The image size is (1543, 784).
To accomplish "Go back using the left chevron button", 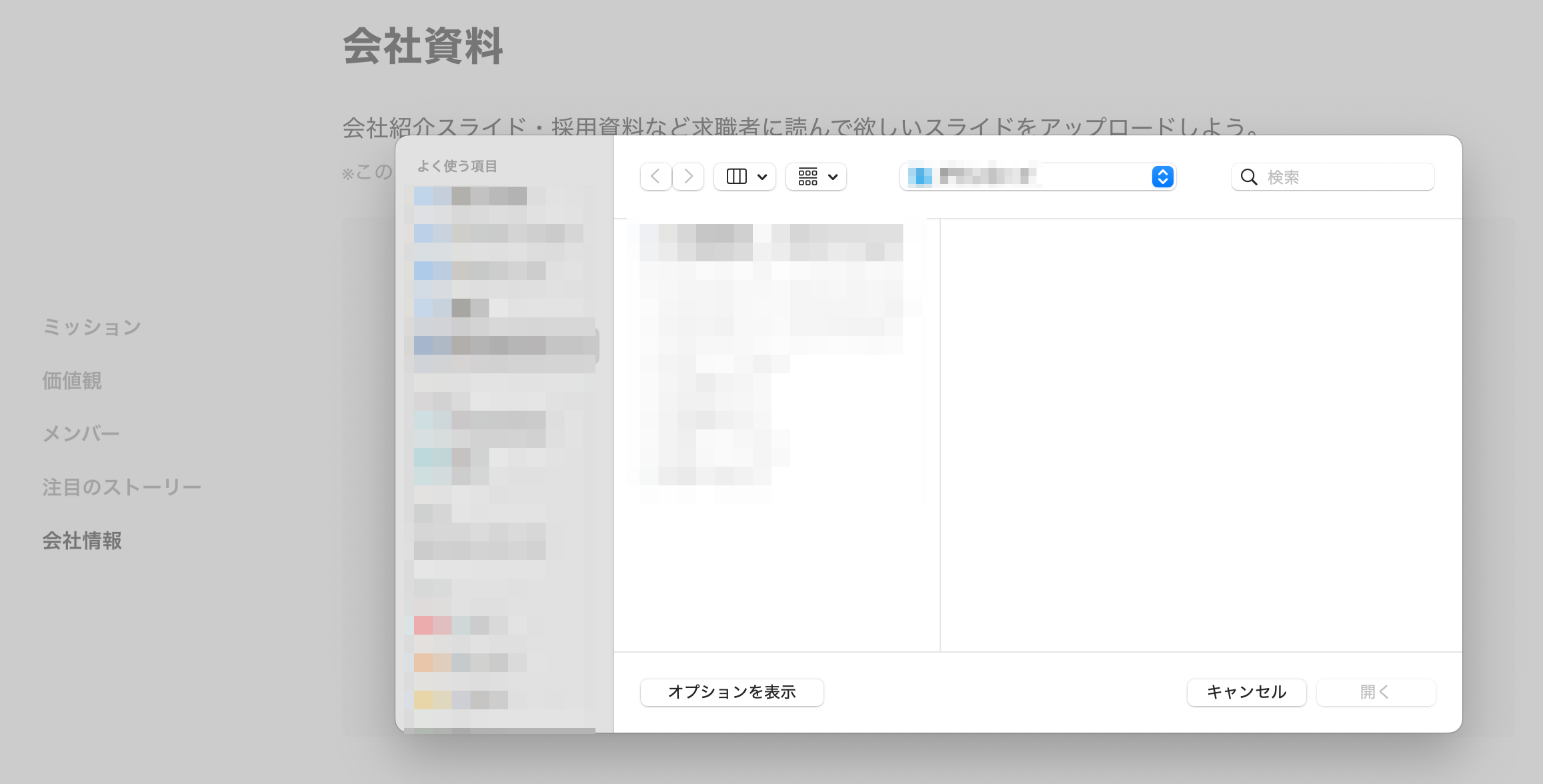I will (x=655, y=177).
